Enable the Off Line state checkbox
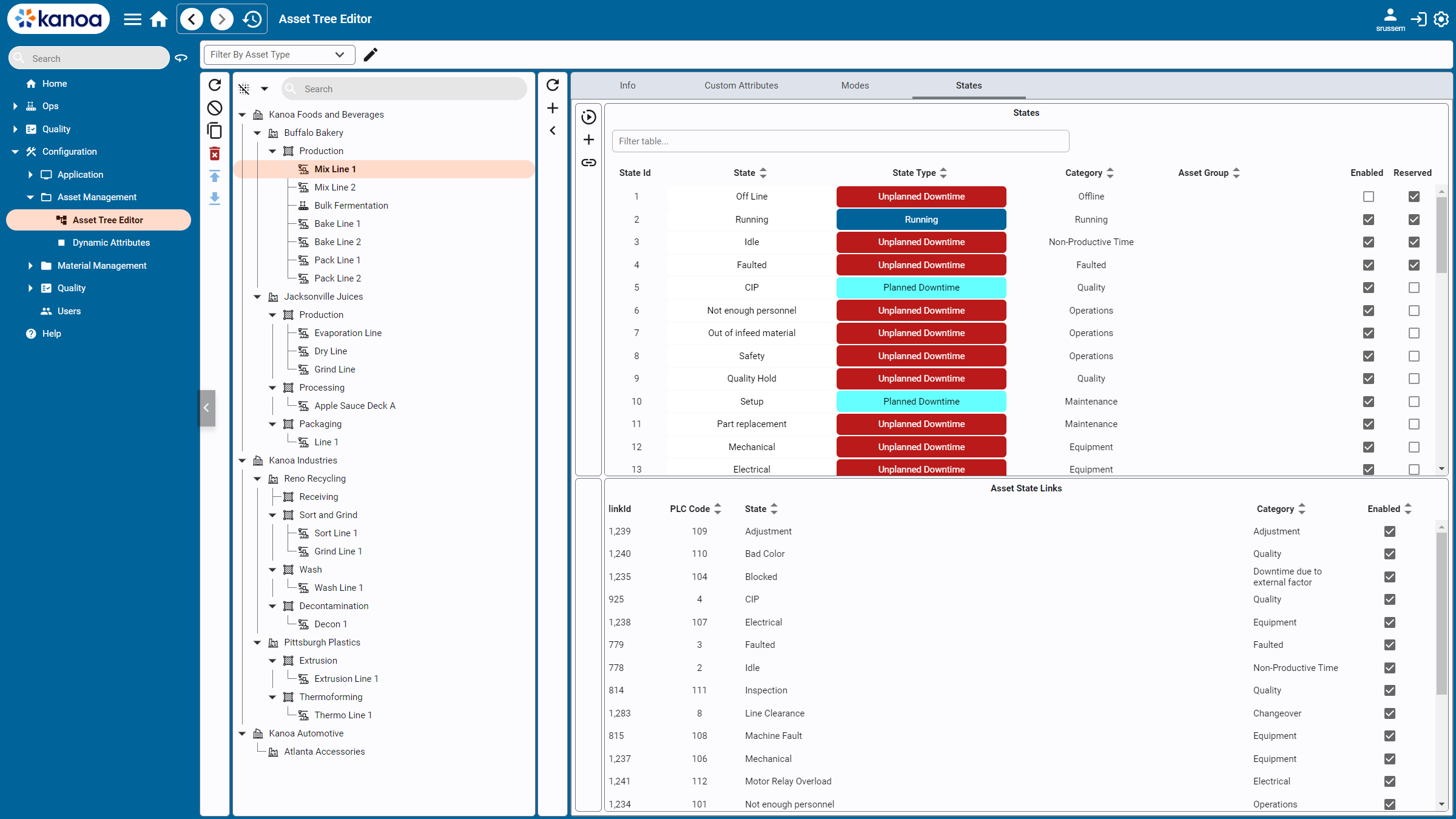 click(1368, 197)
